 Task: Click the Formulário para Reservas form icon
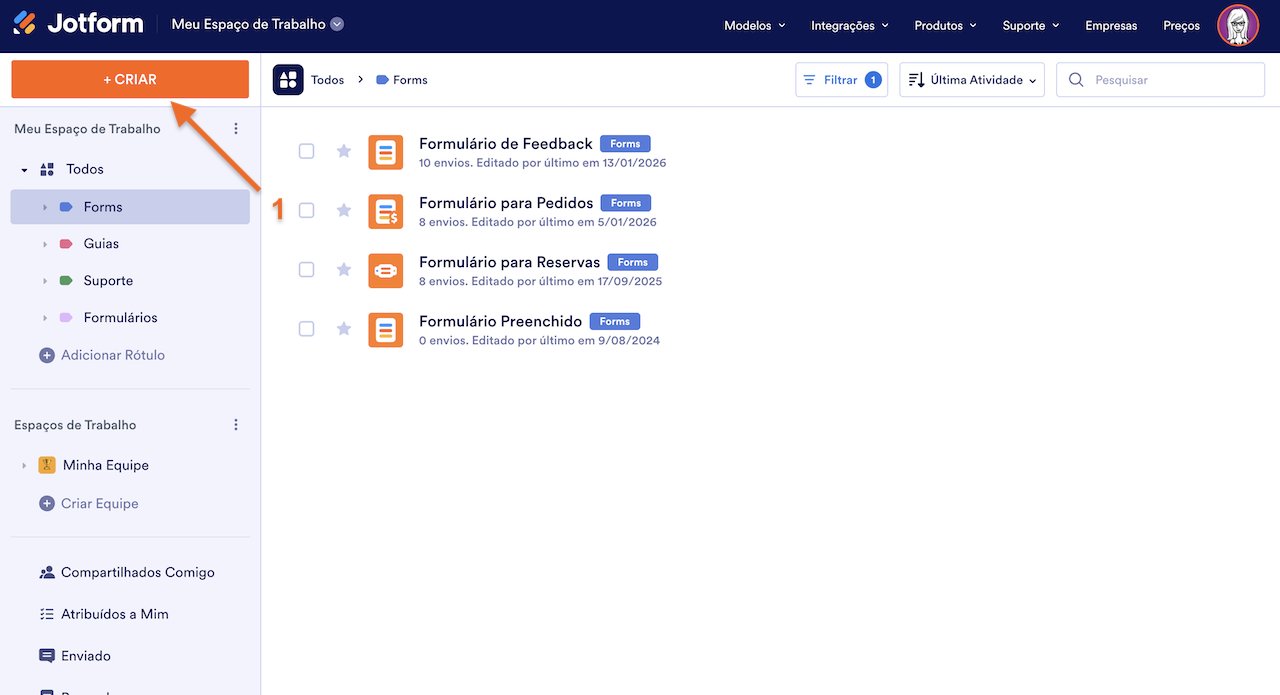(x=386, y=270)
